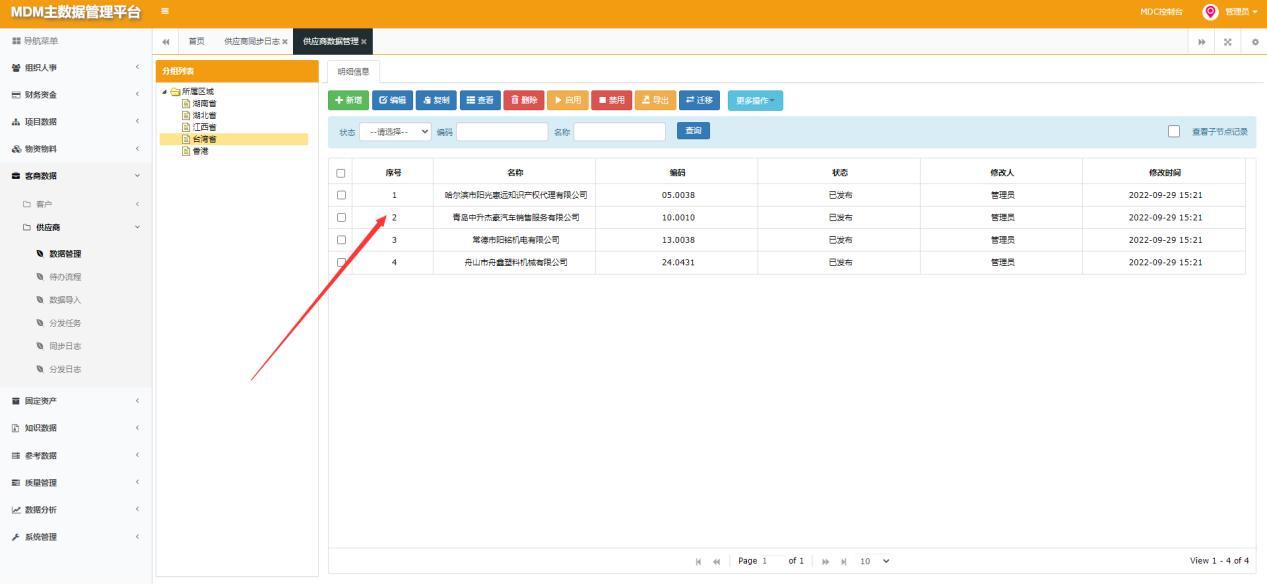Open the 同步日志 sidebar menu item
Image resolution: width=1267 pixels, height=584 pixels.
click(x=65, y=346)
